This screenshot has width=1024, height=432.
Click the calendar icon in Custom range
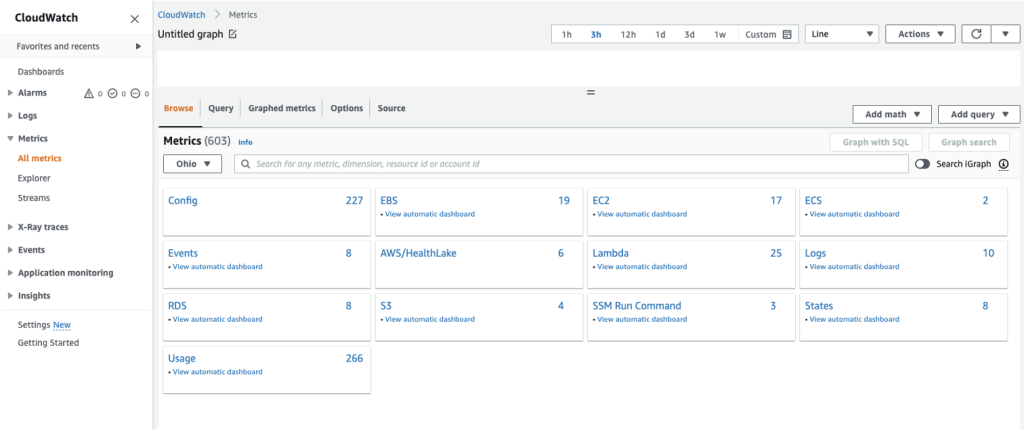(787, 35)
